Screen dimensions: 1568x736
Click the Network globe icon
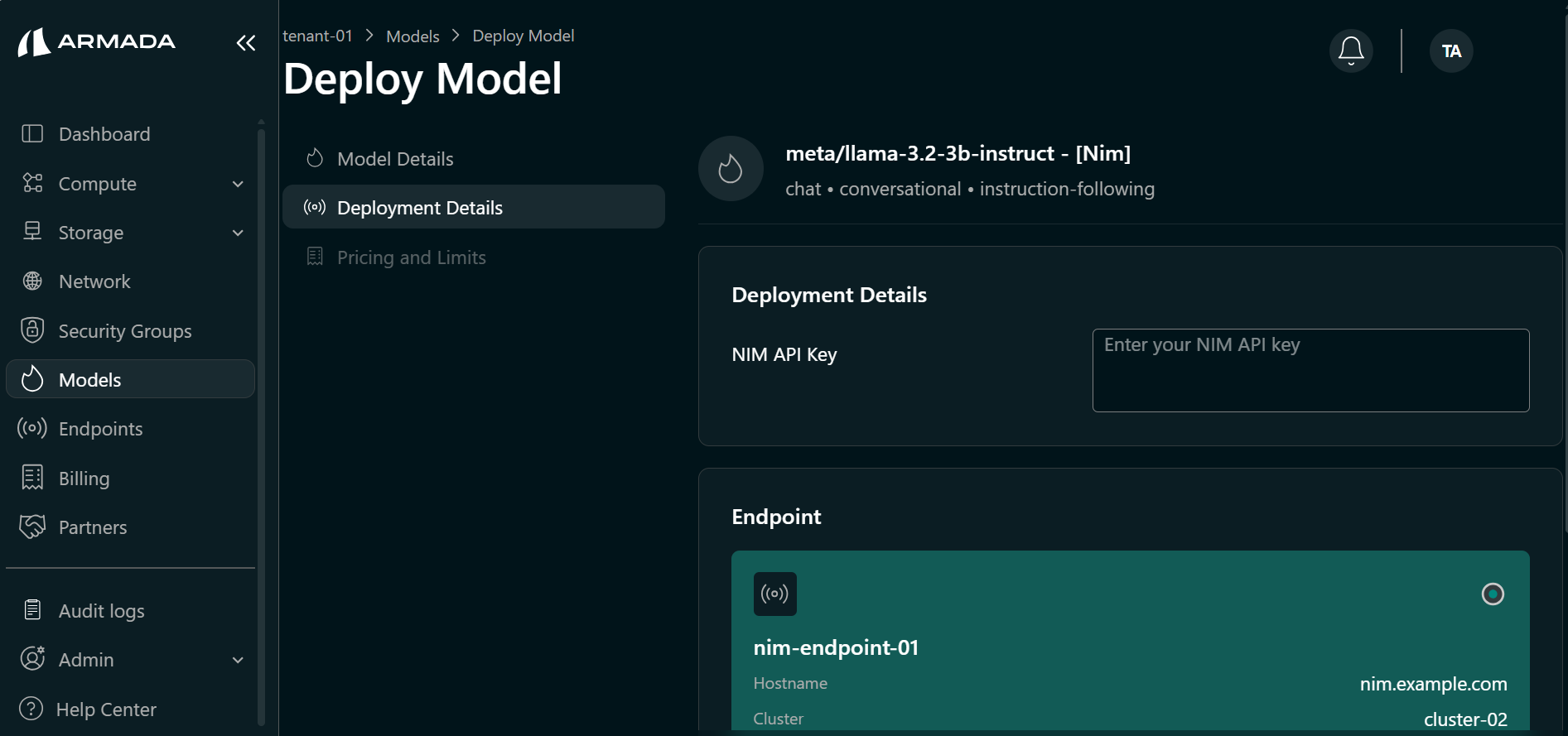(32, 281)
